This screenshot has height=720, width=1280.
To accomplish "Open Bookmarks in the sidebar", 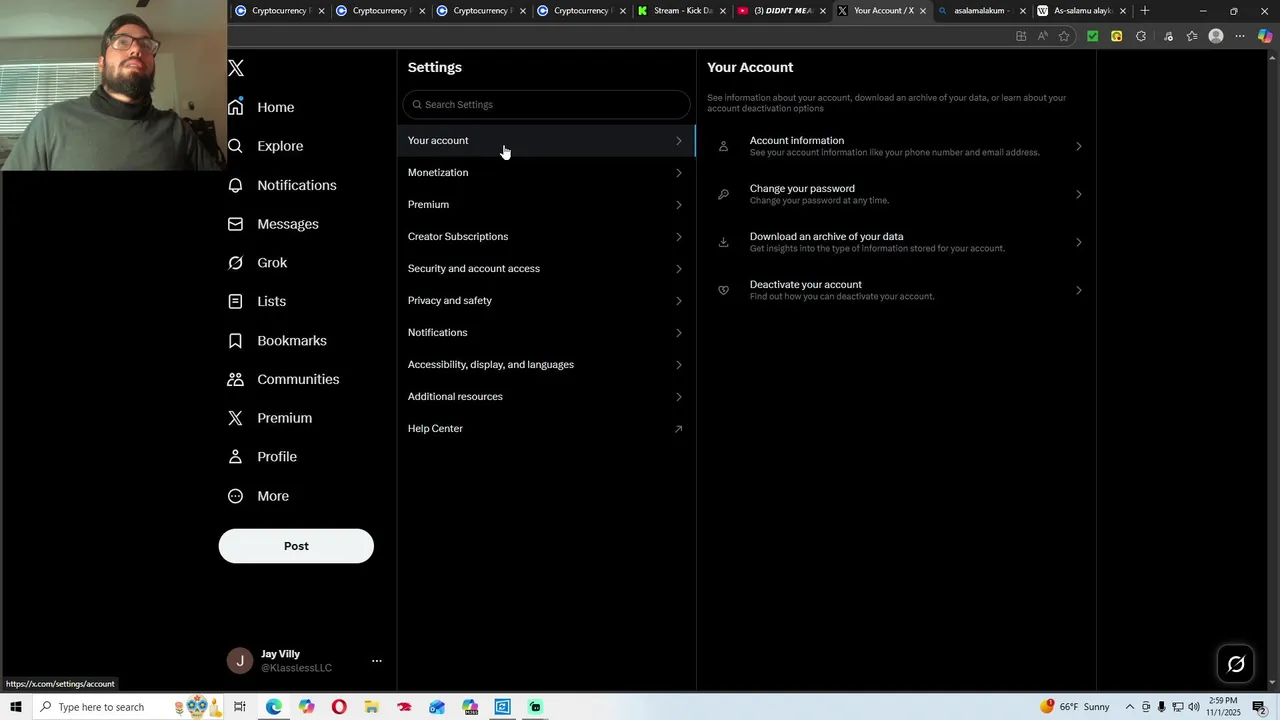I will click(x=277, y=341).
